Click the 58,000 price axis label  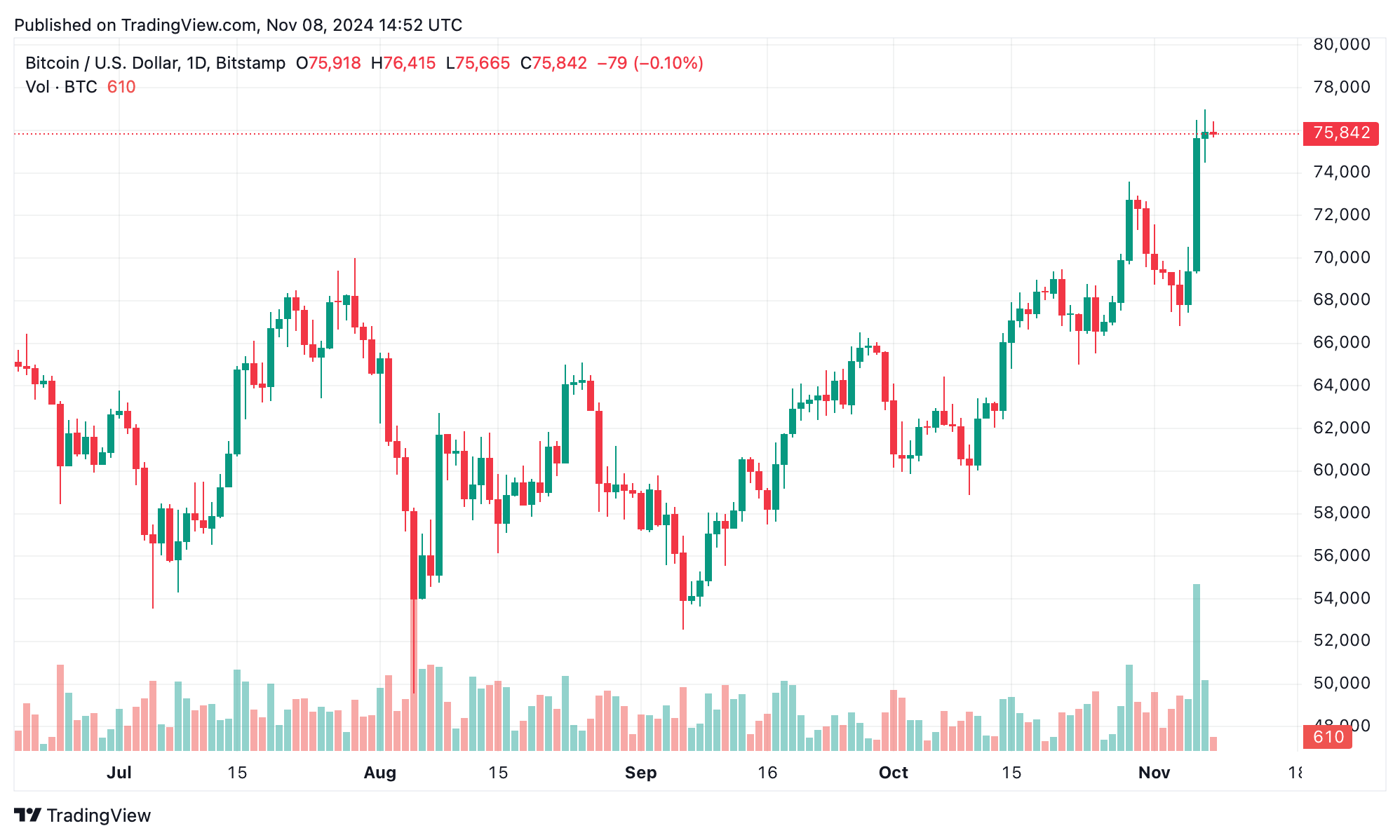tap(1342, 513)
